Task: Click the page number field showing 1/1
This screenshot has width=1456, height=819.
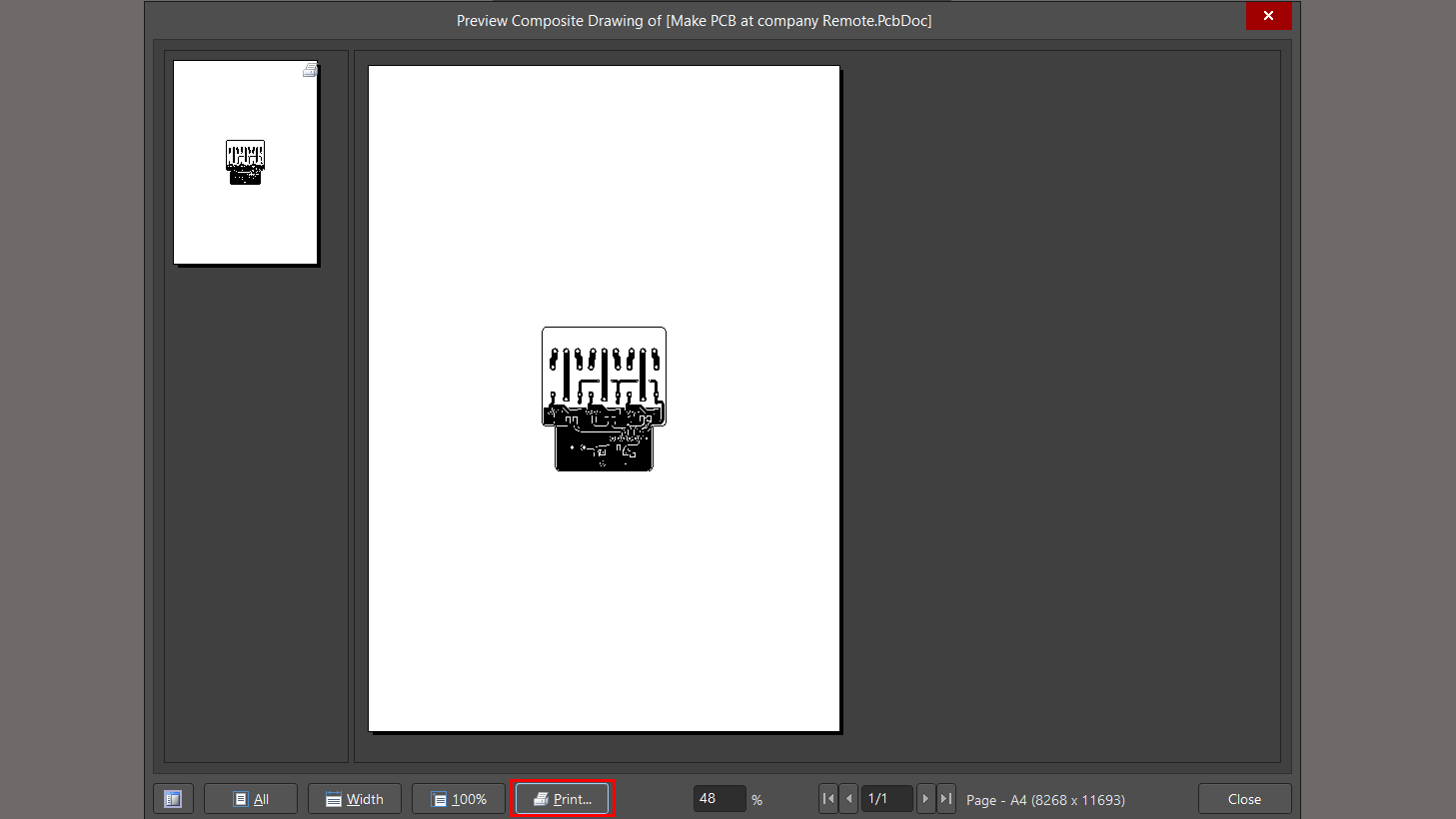Action: click(x=885, y=799)
